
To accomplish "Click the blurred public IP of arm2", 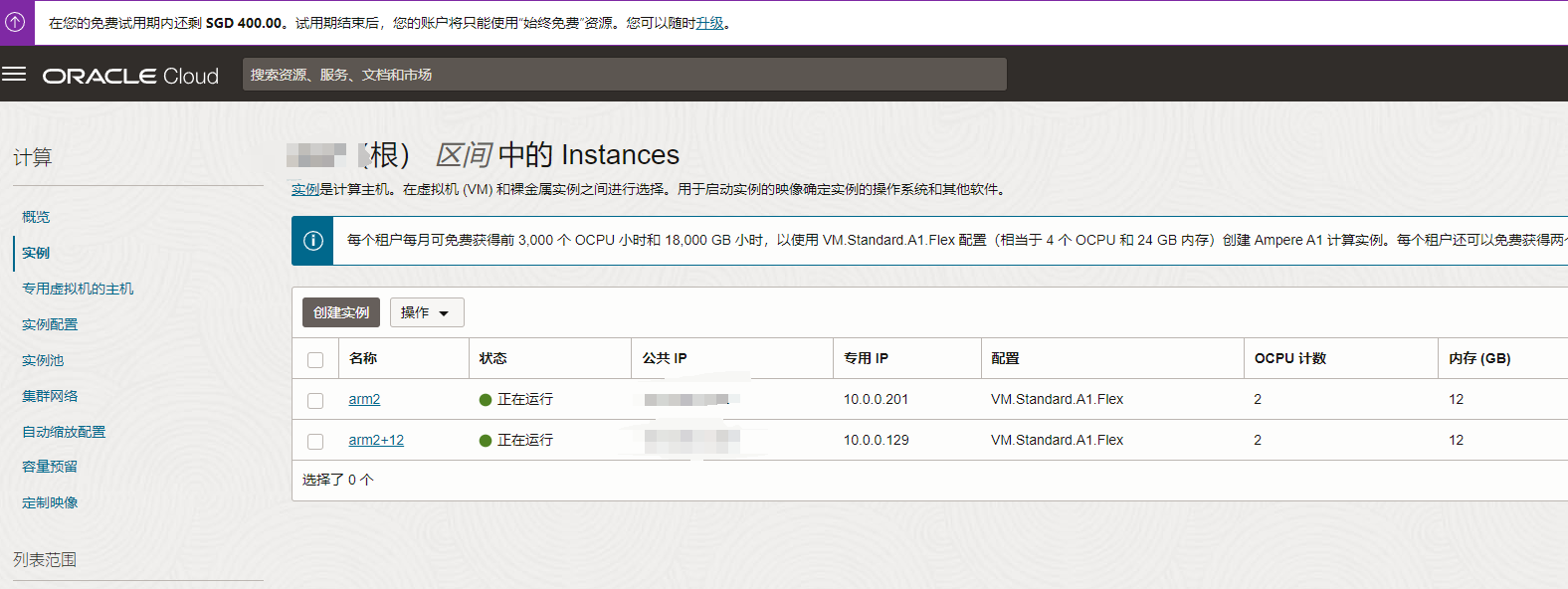I will (692, 400).
